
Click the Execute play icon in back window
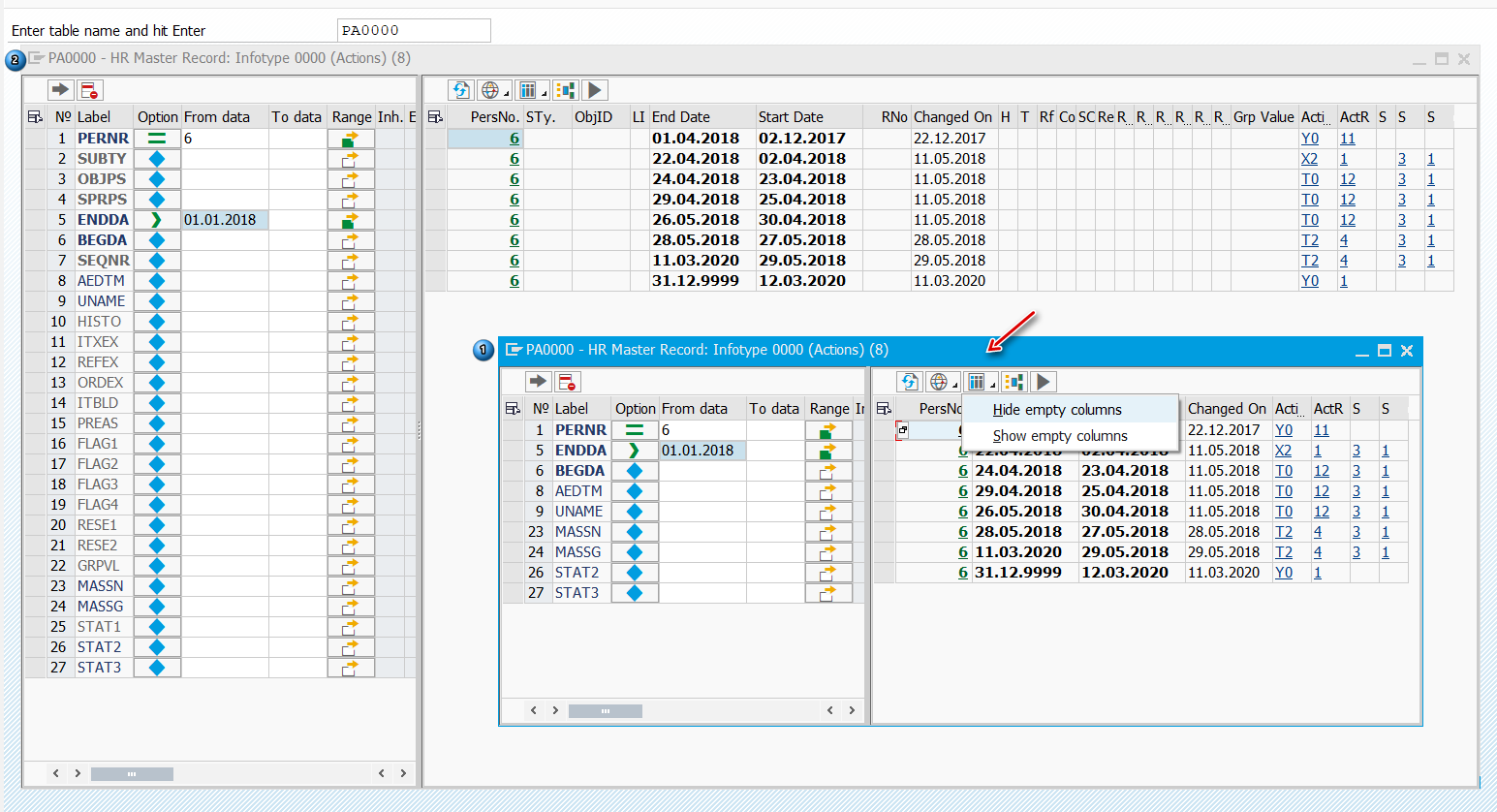[x=595, y=90]
